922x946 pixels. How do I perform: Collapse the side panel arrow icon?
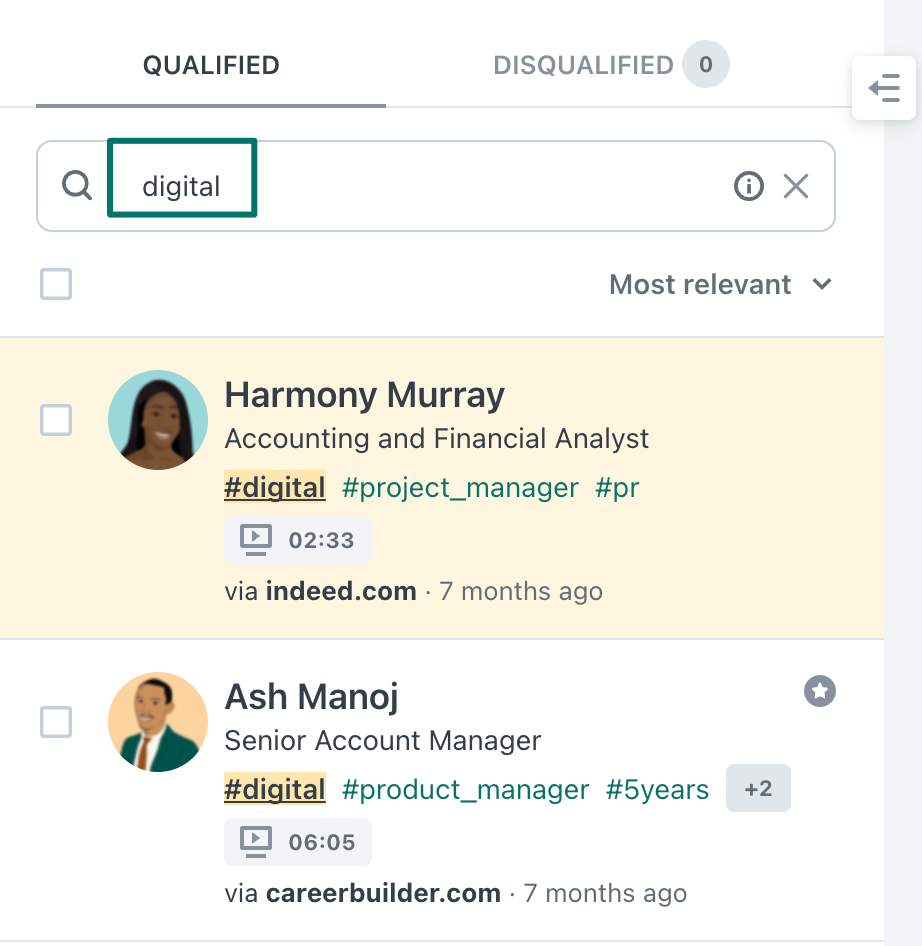pyautogui.click(x=884, y=88)
